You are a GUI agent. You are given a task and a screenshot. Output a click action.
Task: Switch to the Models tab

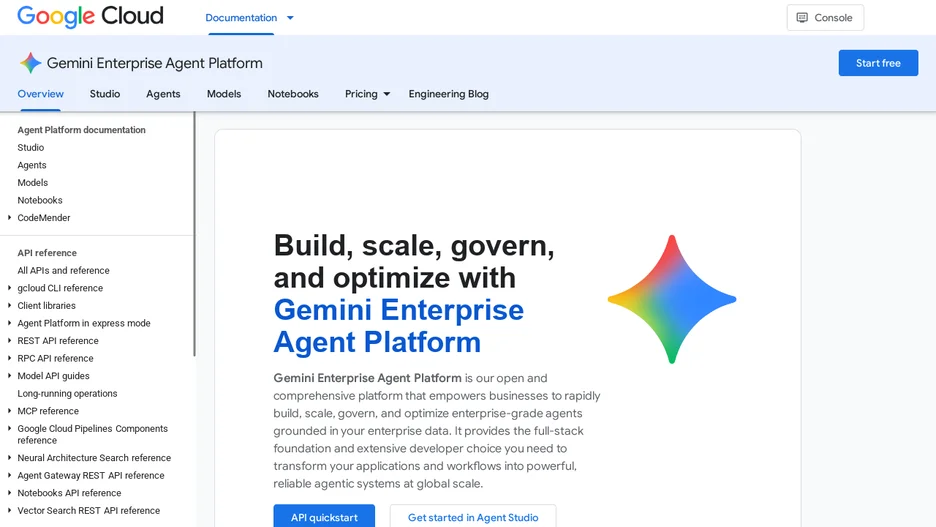(224, 94)
